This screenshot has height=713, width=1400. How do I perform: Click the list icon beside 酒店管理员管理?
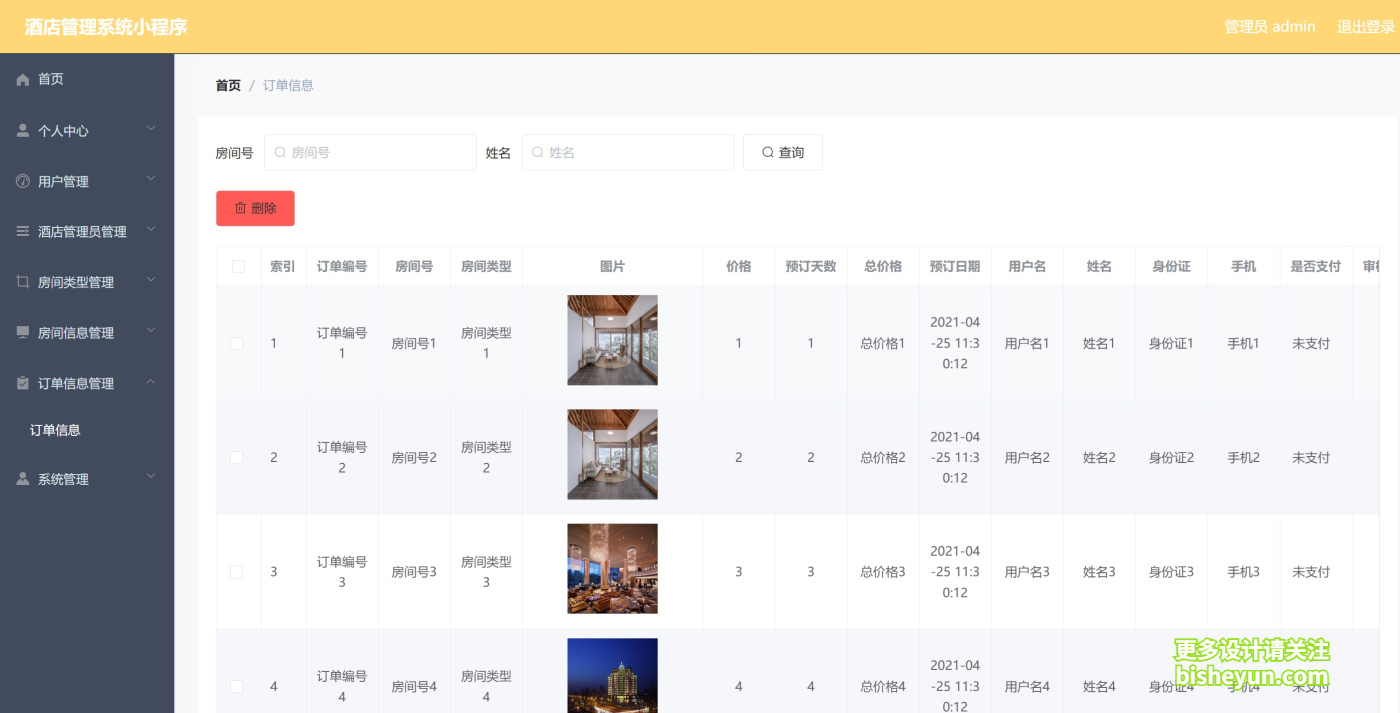pos(20,231)
